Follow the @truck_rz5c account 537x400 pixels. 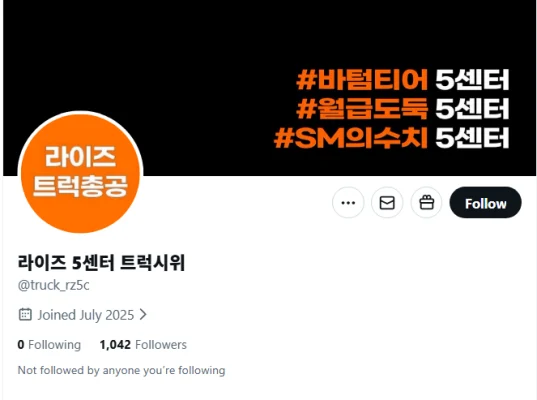click(486, 203)
